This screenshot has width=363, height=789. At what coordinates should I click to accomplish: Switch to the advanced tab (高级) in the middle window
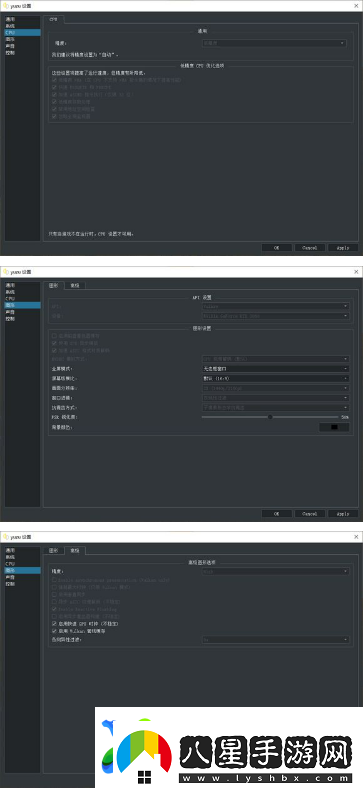click(x=76, y=285)
